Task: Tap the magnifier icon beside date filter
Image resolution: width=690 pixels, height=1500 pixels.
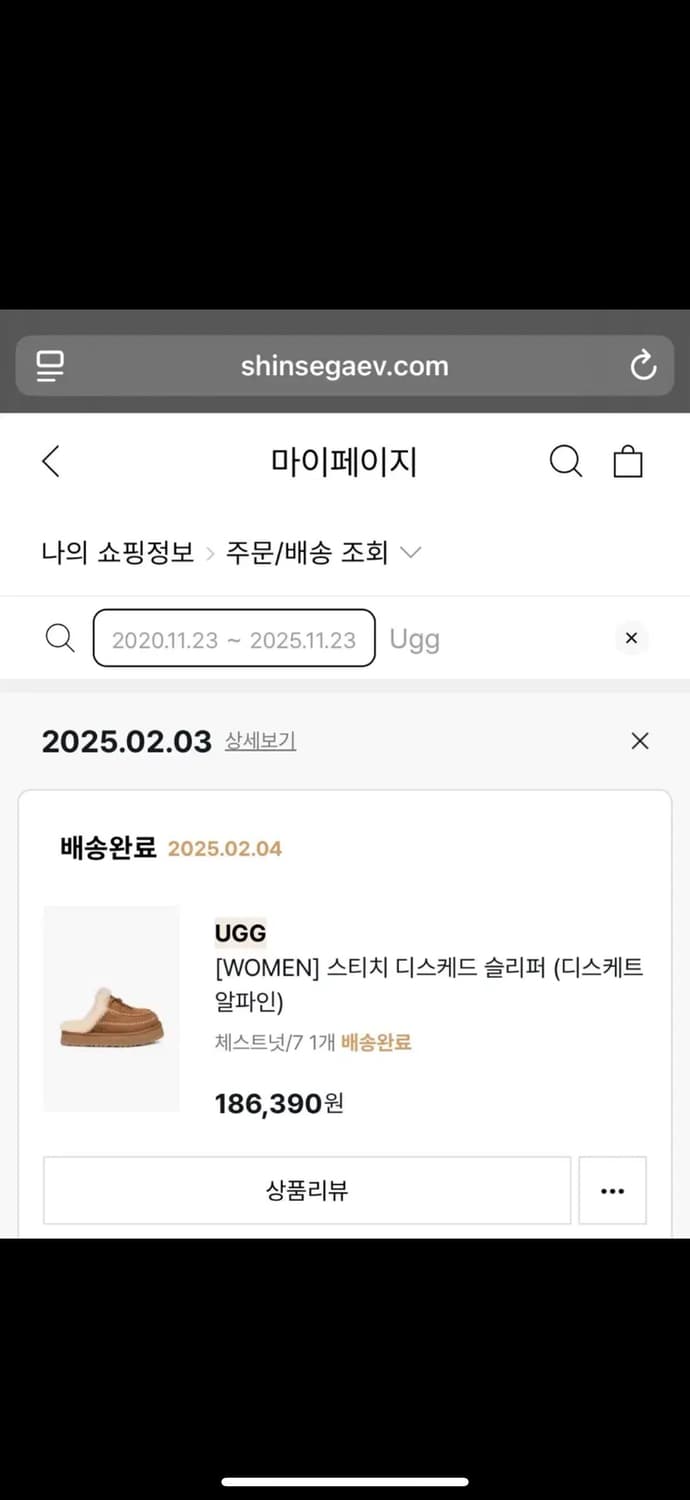Action: [60, 638]
